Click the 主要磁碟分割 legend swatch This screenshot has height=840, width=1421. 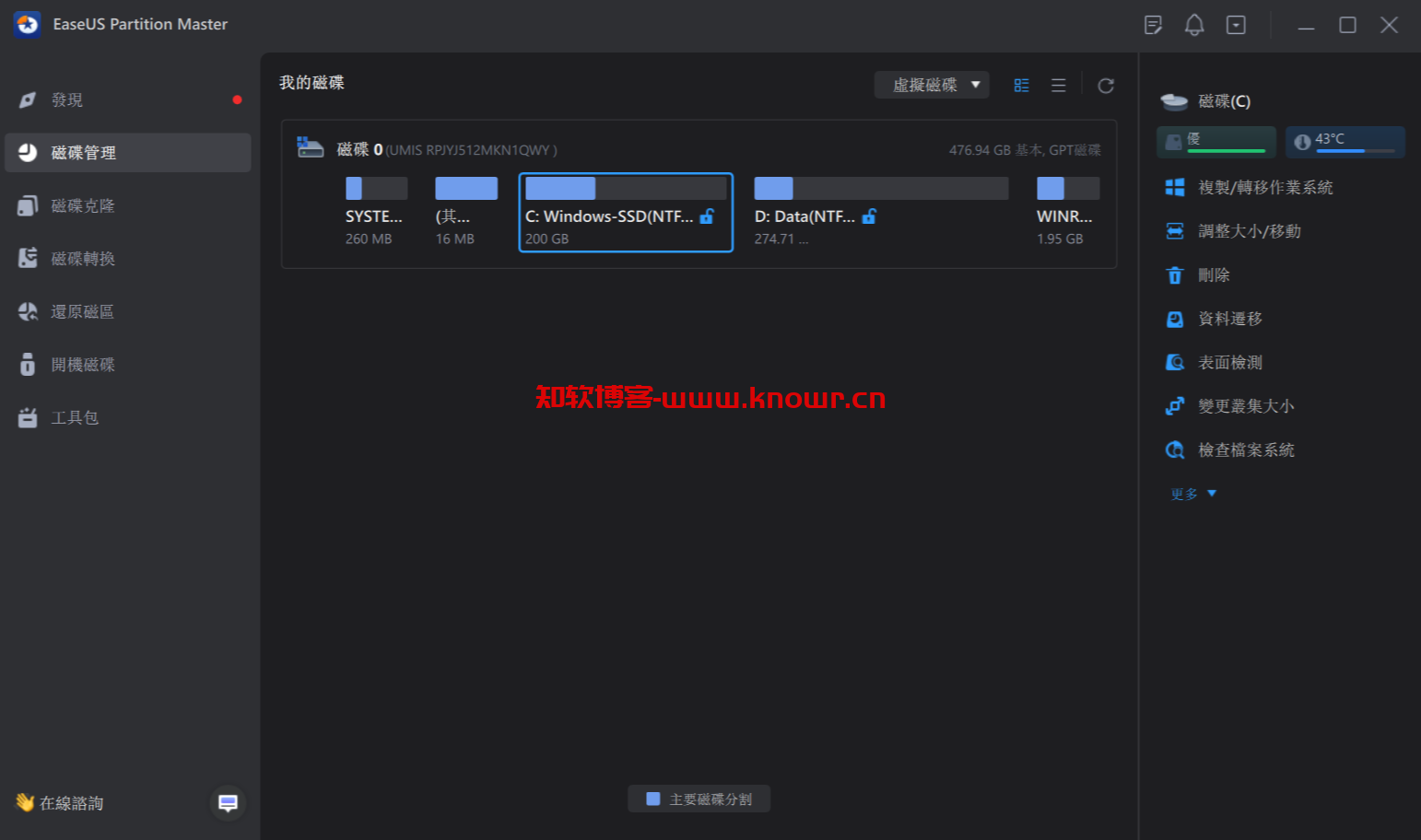pos(653,799)
